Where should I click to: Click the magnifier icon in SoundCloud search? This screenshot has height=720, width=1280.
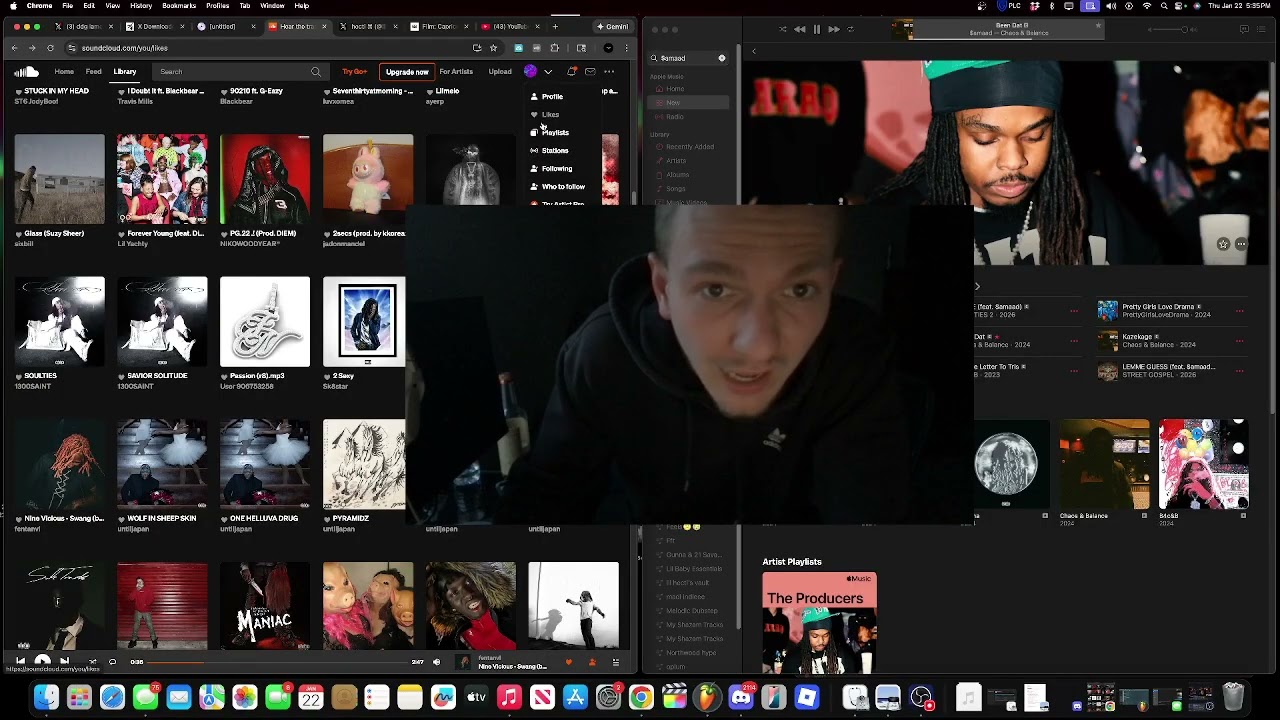click(316, 72)
